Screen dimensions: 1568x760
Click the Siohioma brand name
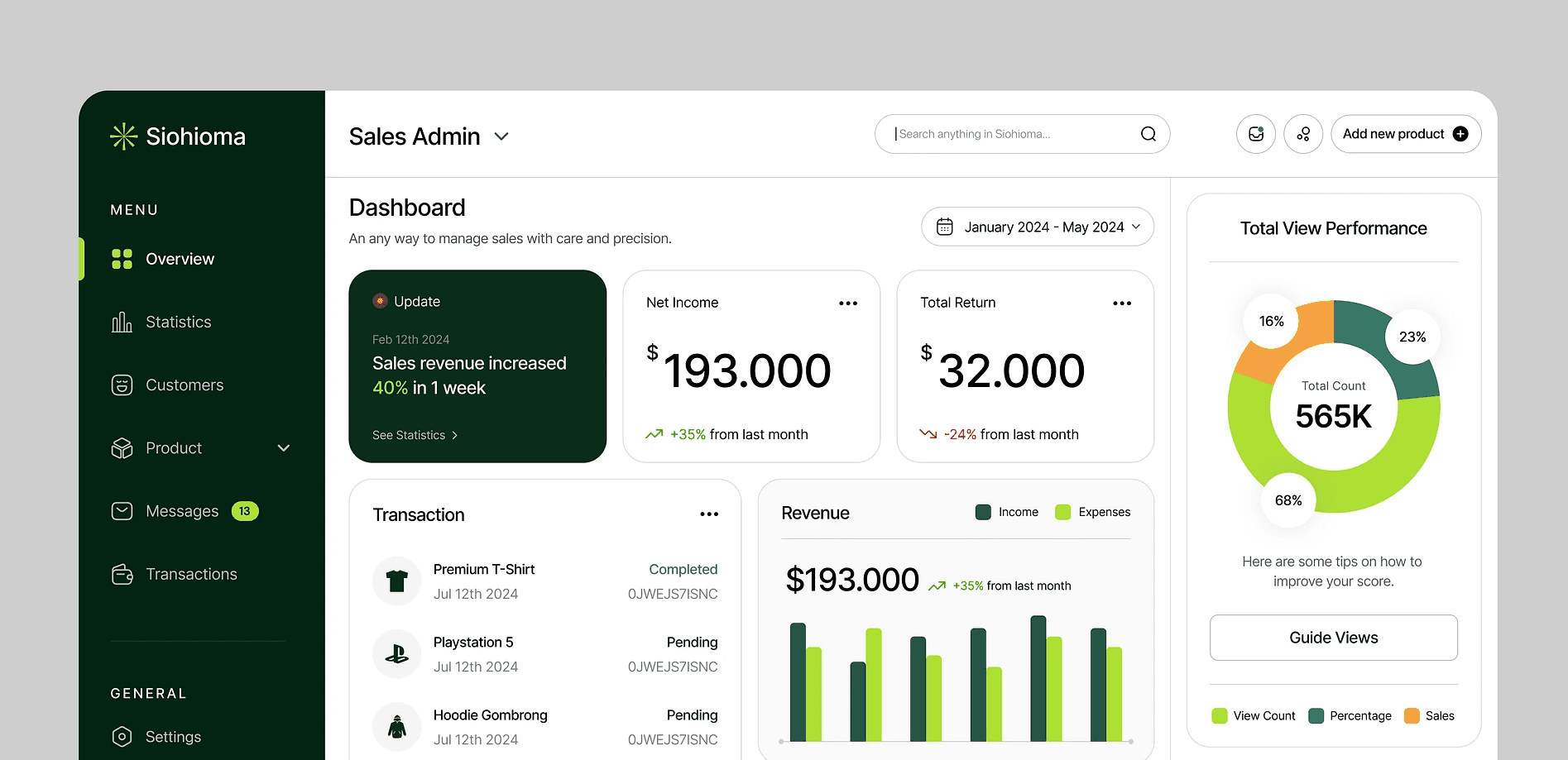click(x=196, y=136)
